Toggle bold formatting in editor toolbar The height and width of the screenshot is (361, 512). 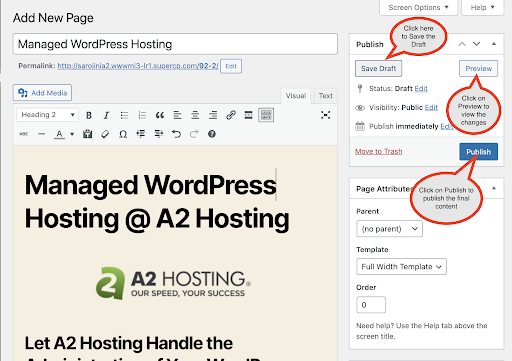(89, 115)
